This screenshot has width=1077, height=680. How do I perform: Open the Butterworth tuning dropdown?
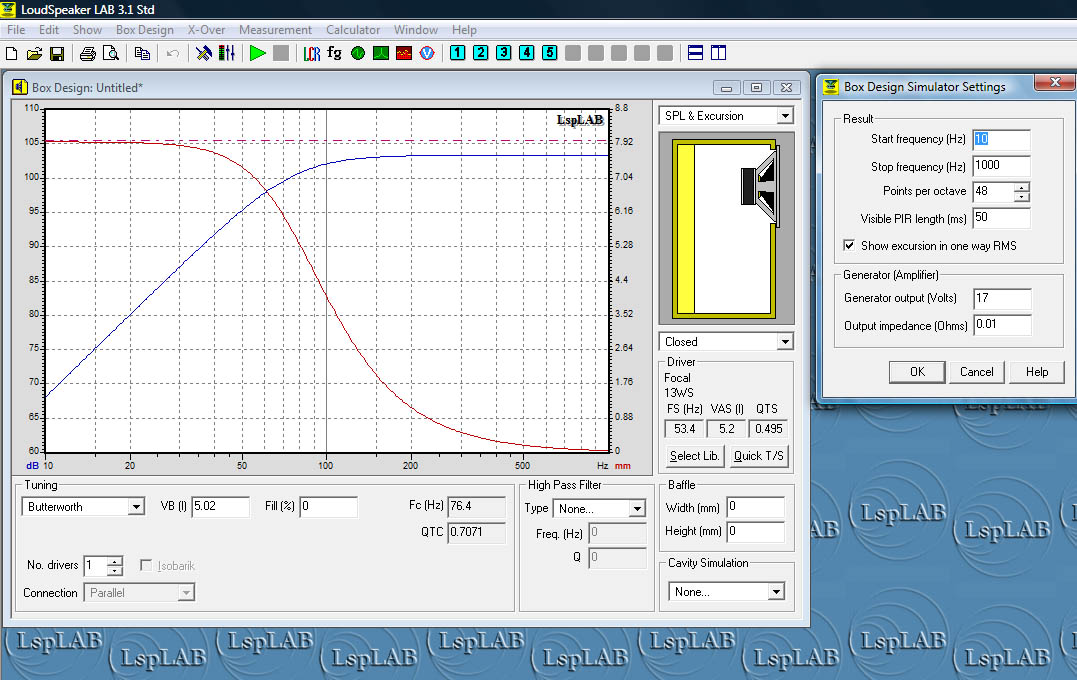pos(136,507)
